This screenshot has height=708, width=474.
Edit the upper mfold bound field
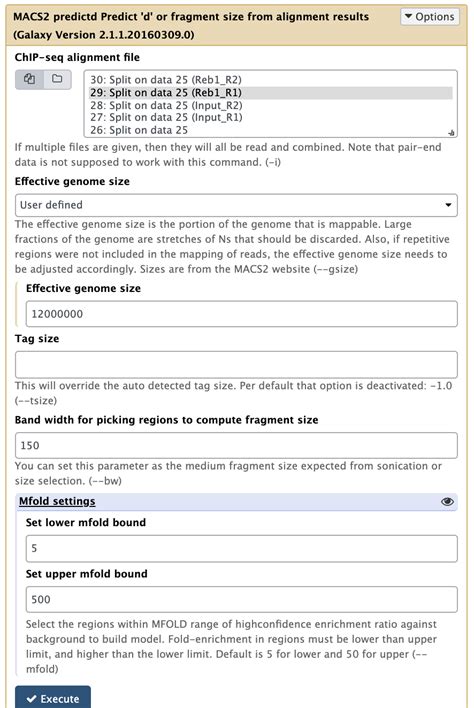(242, 600)
